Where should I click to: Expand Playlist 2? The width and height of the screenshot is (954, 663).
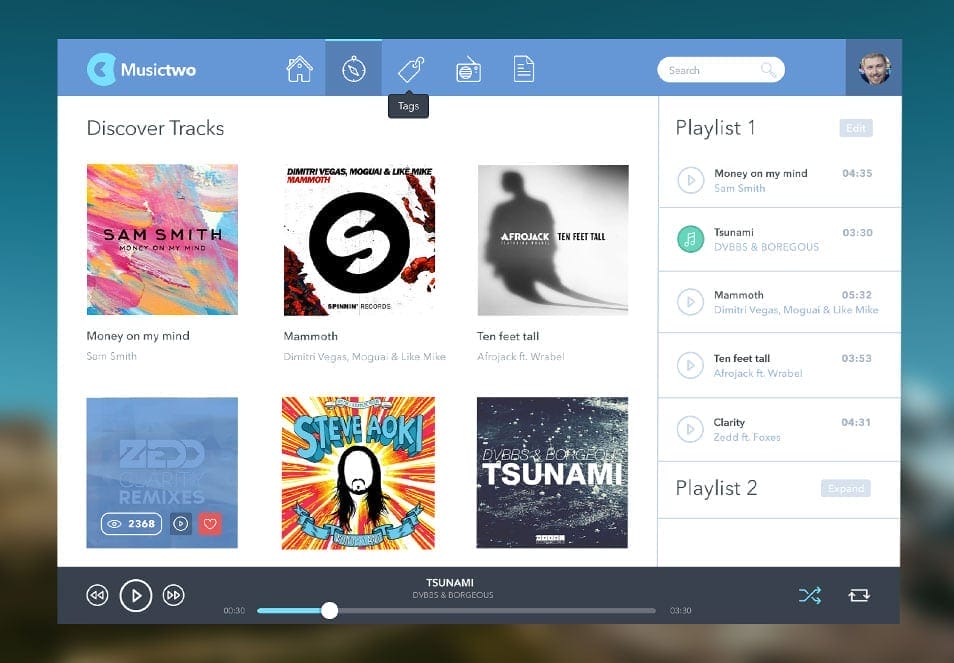pyautogui.click(x=845, y=488)
